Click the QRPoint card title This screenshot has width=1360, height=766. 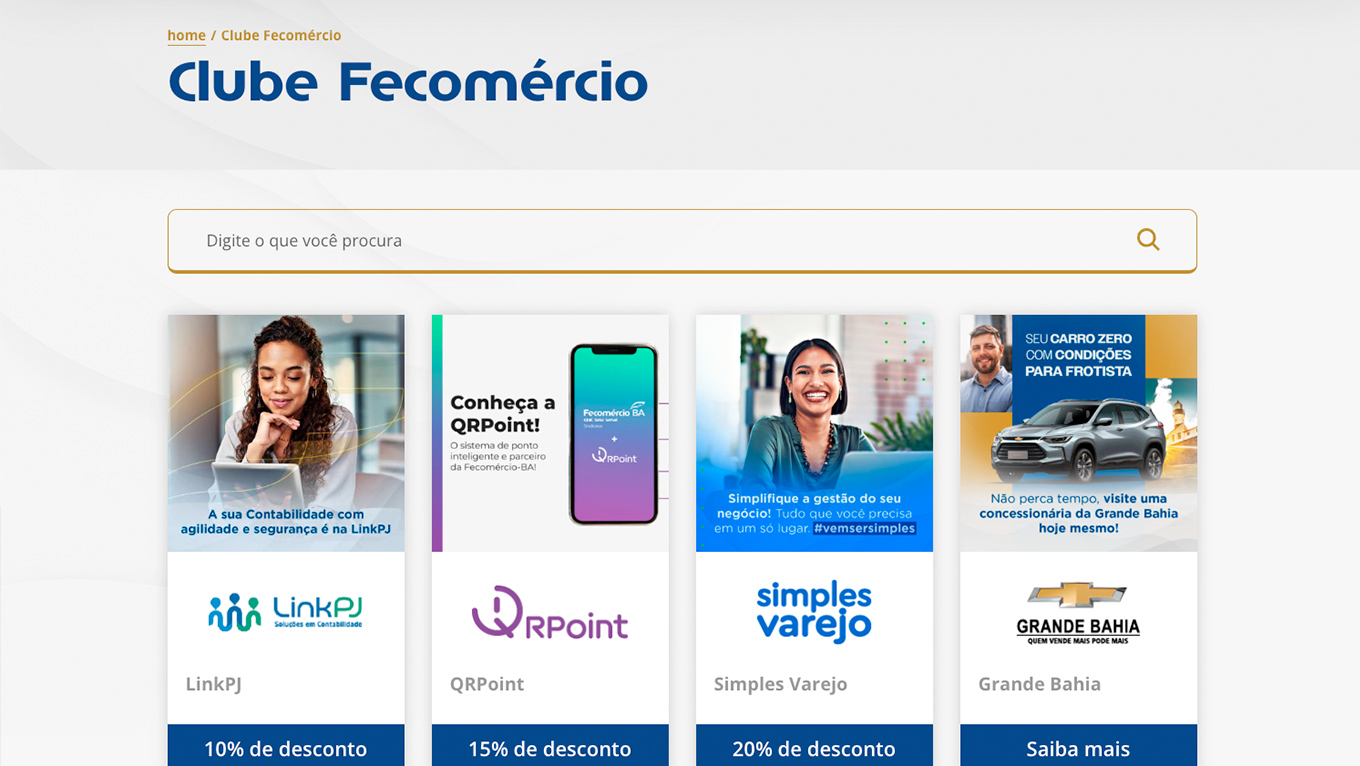click(x=487, y=684)
